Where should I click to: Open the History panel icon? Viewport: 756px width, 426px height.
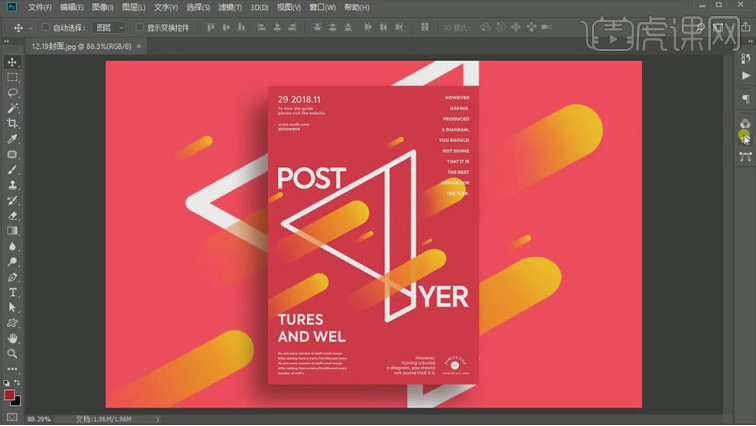pyautogui.click(x=746, y=59)
